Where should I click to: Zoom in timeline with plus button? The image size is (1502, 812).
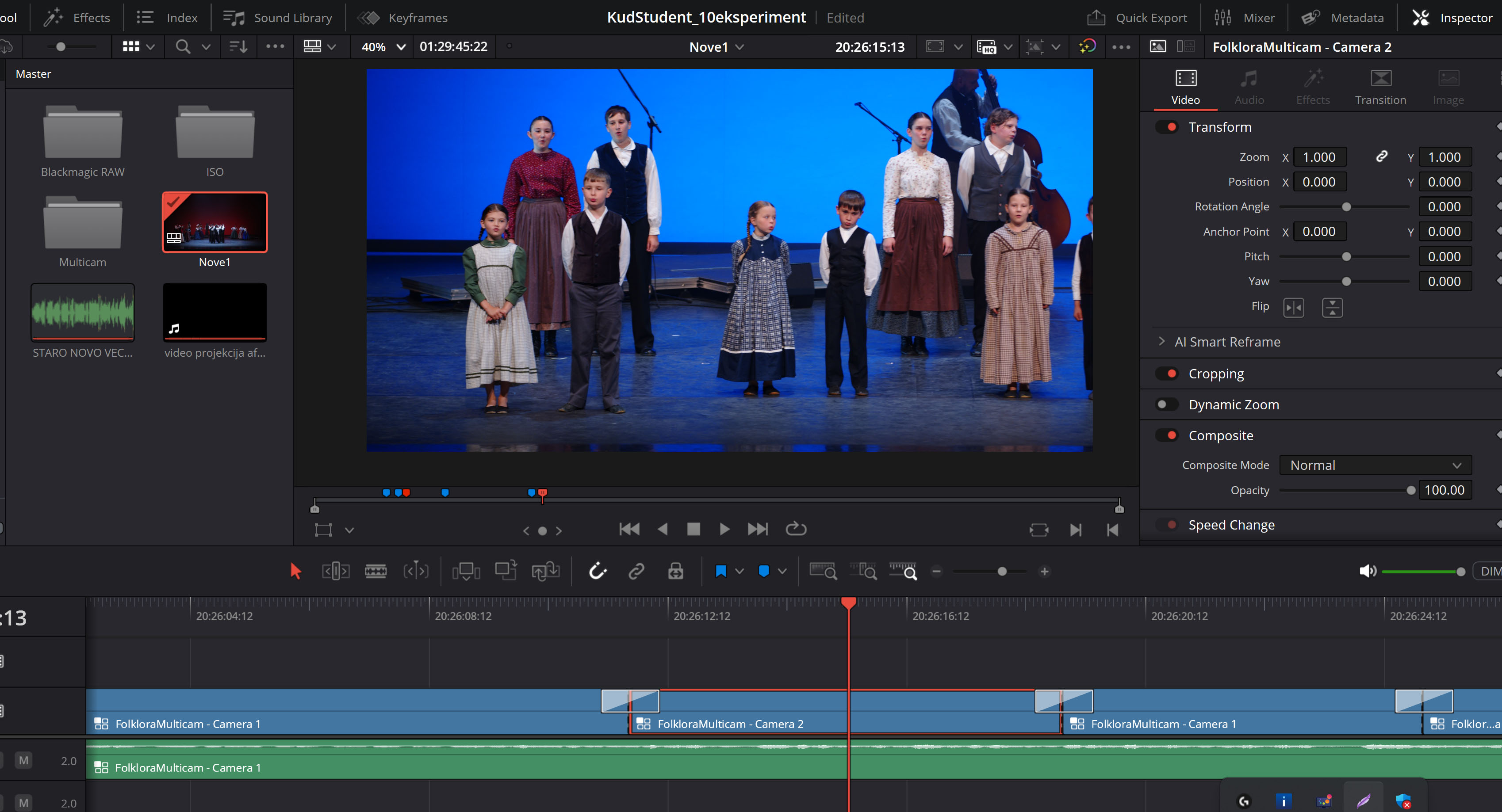[x=1044, y=571]
